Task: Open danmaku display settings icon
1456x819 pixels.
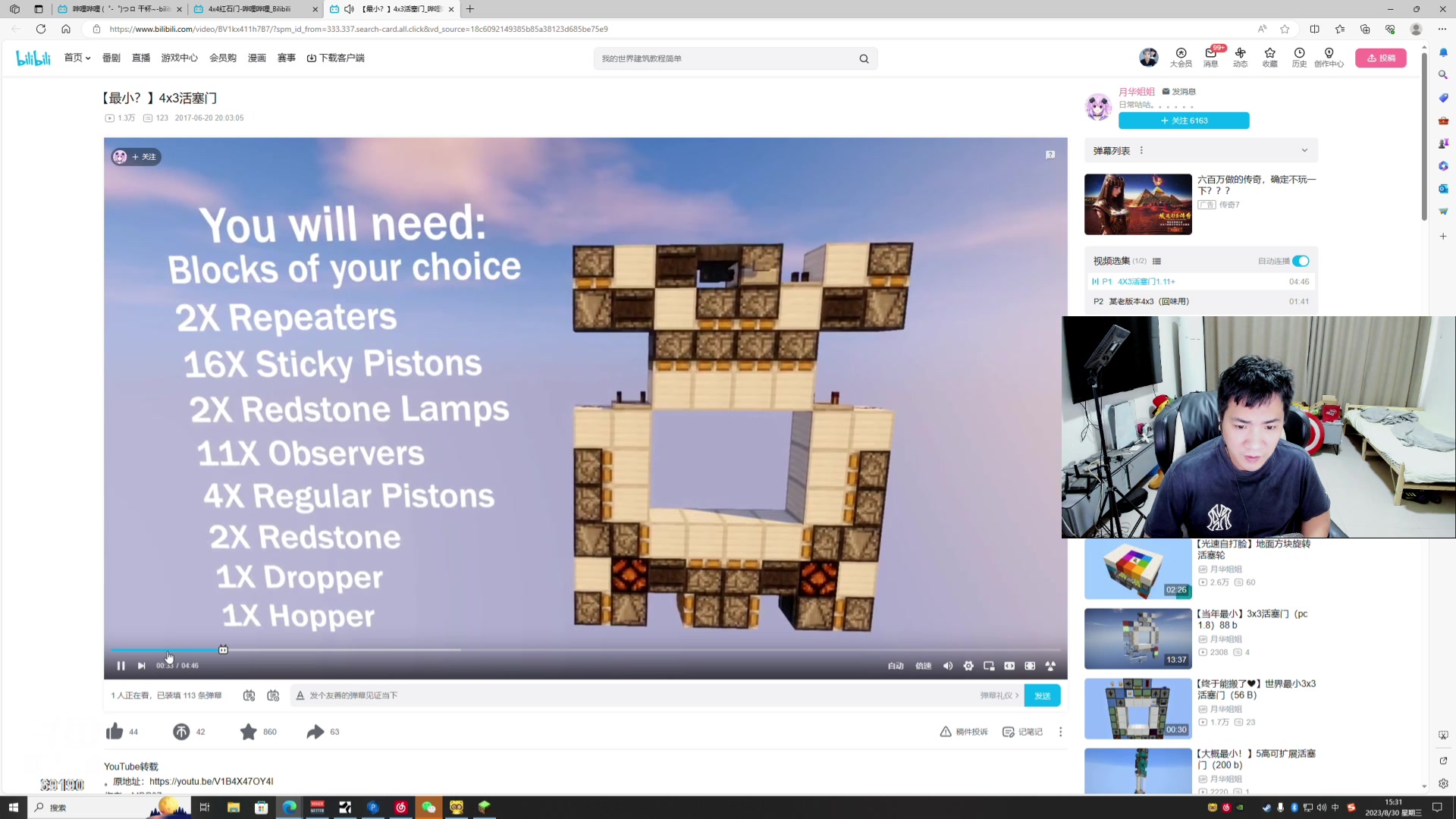Action: tap(273, 695)
